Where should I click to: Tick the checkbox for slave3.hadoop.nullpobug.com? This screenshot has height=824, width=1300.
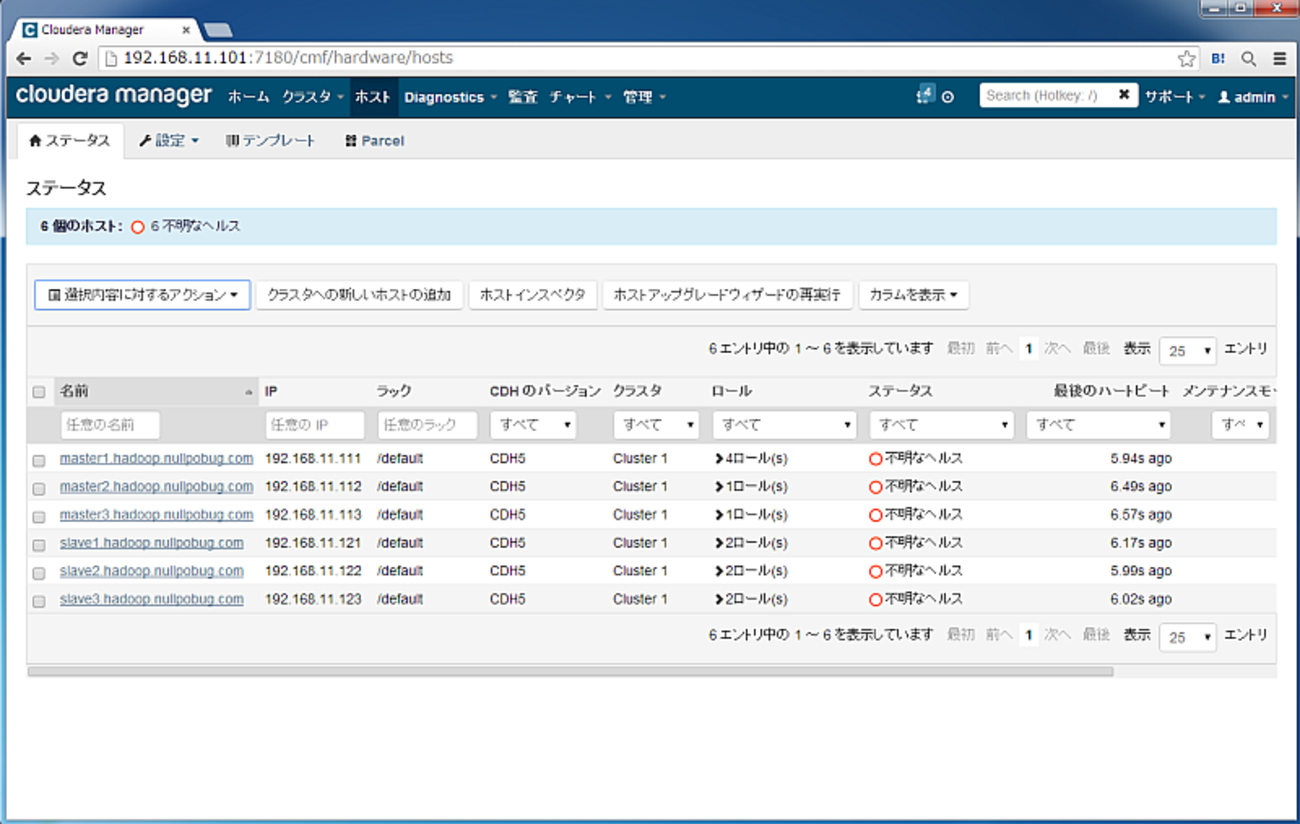pos(39,602)
